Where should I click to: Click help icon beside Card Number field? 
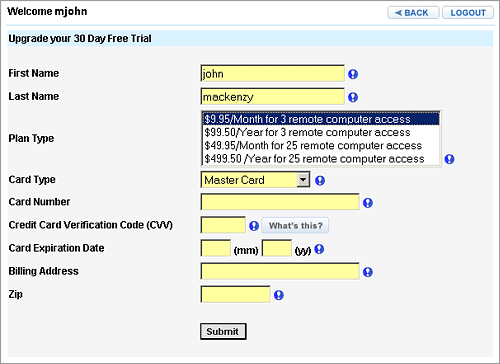point(368,203)
